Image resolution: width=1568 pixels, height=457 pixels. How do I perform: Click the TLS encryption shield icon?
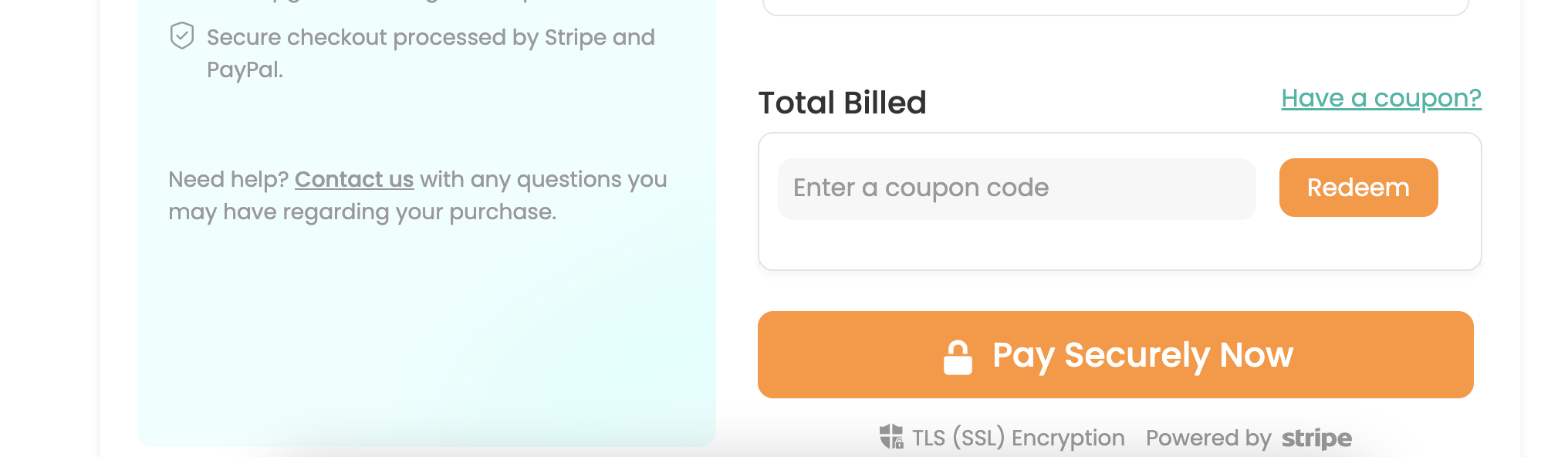tap(891, 436)
